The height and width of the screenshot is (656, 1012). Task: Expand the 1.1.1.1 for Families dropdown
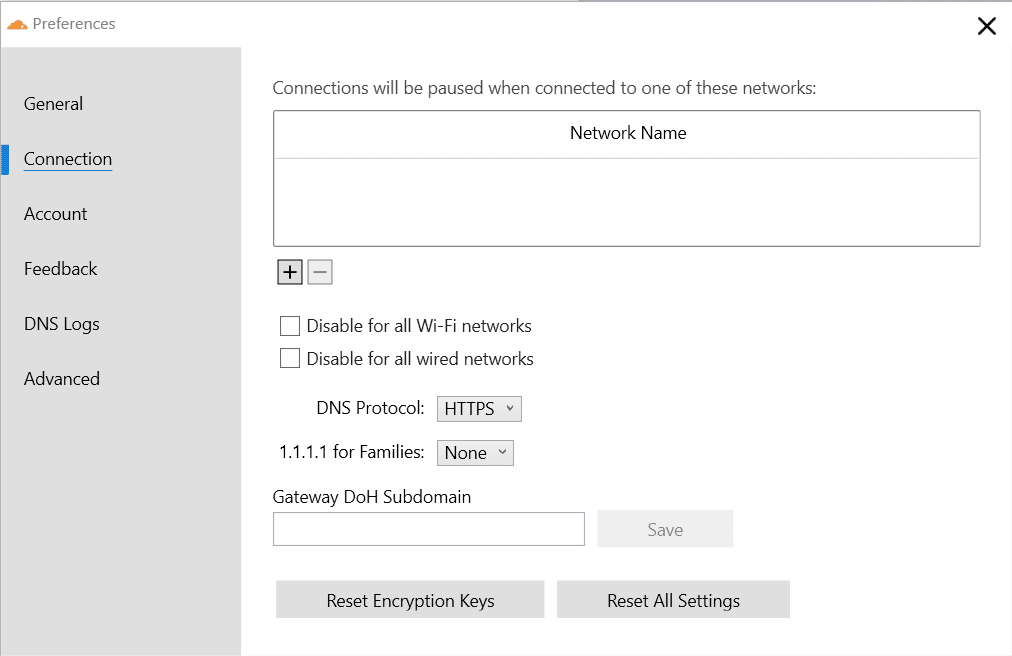tap(475, 453)
